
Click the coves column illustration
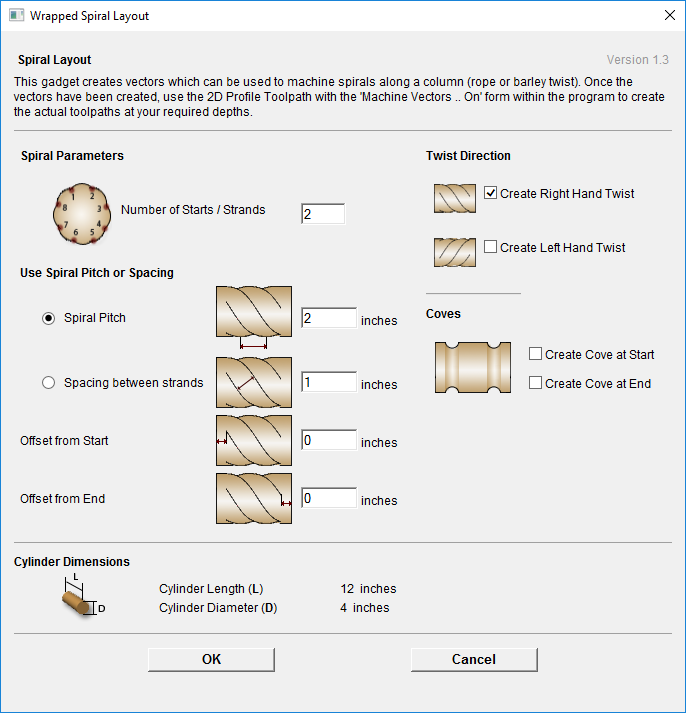click(x=473, y=367)
